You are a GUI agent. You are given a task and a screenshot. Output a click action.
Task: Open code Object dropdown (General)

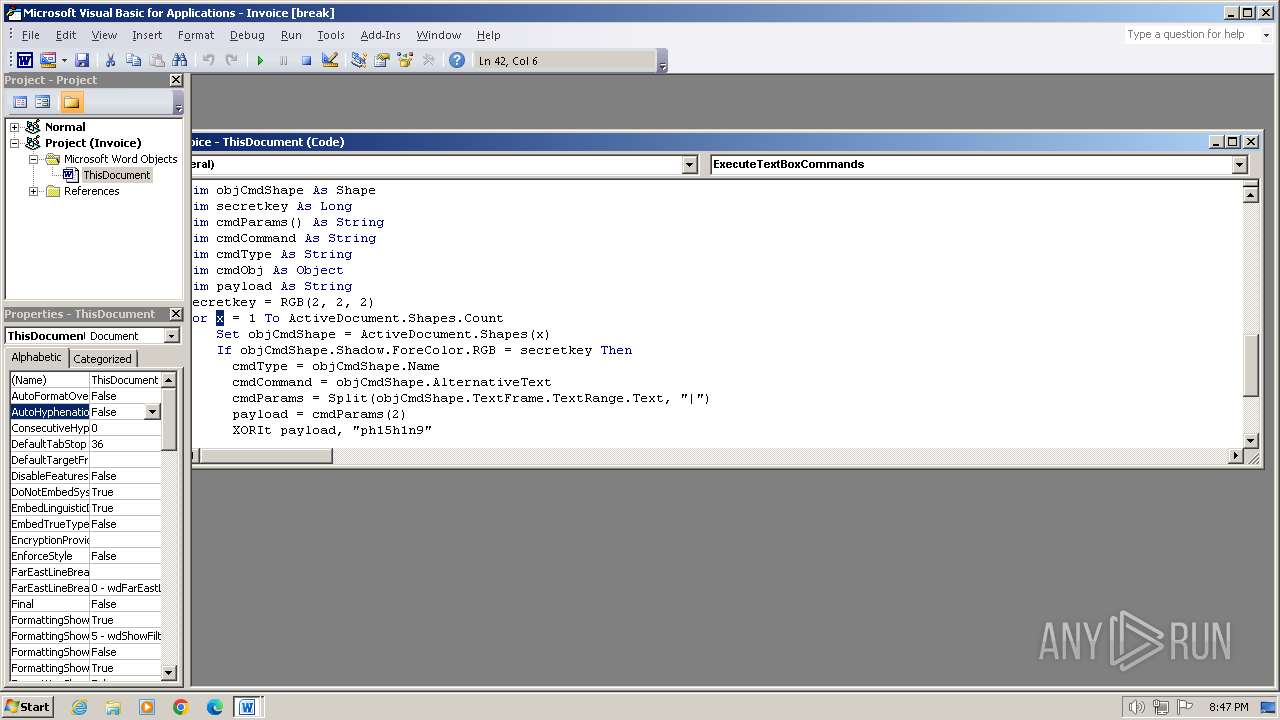pyautogui.click(x=689, y=165)
